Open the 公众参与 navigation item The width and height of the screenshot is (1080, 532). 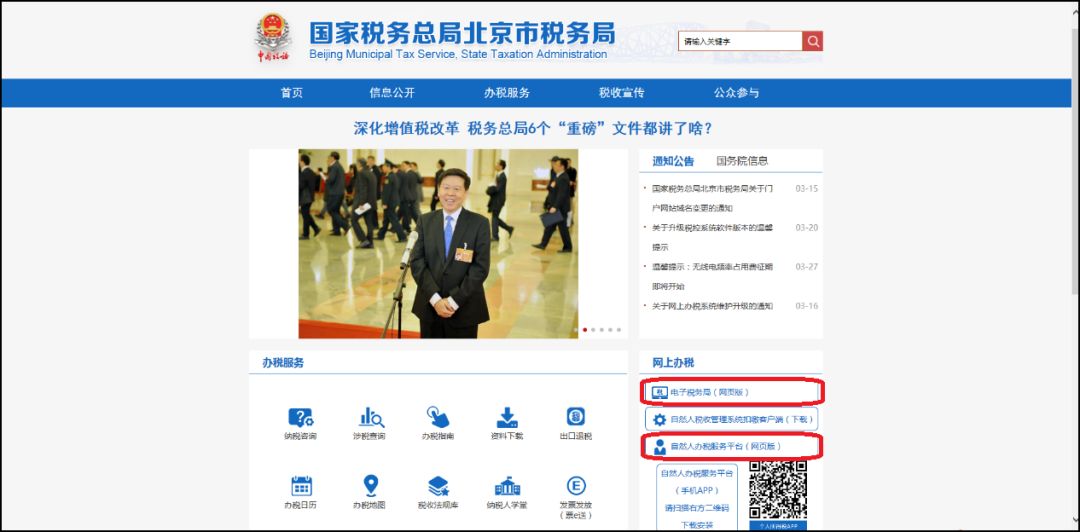pos(736,93)
